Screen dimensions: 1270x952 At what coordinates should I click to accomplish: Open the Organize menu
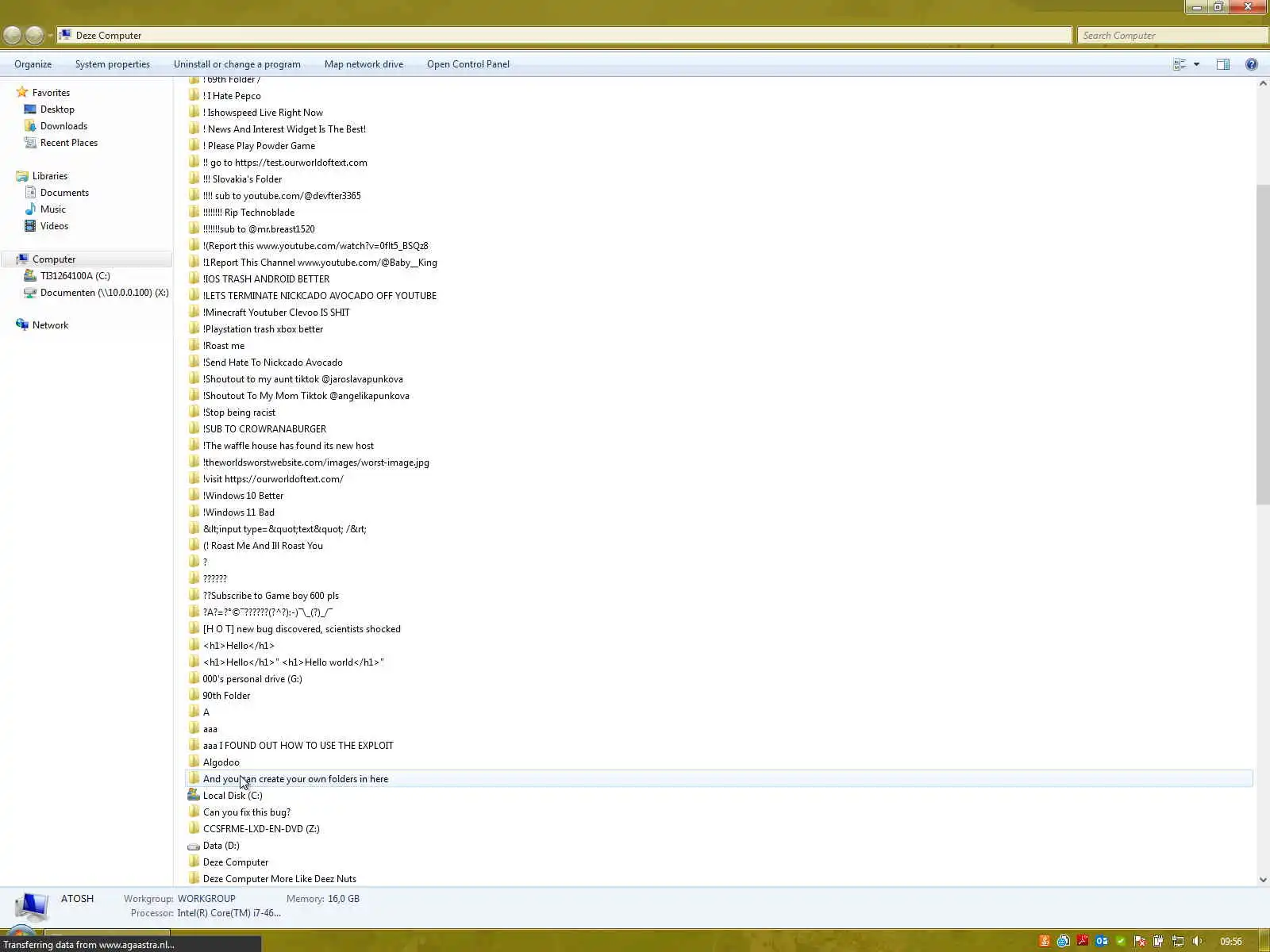tap(33, 64)
